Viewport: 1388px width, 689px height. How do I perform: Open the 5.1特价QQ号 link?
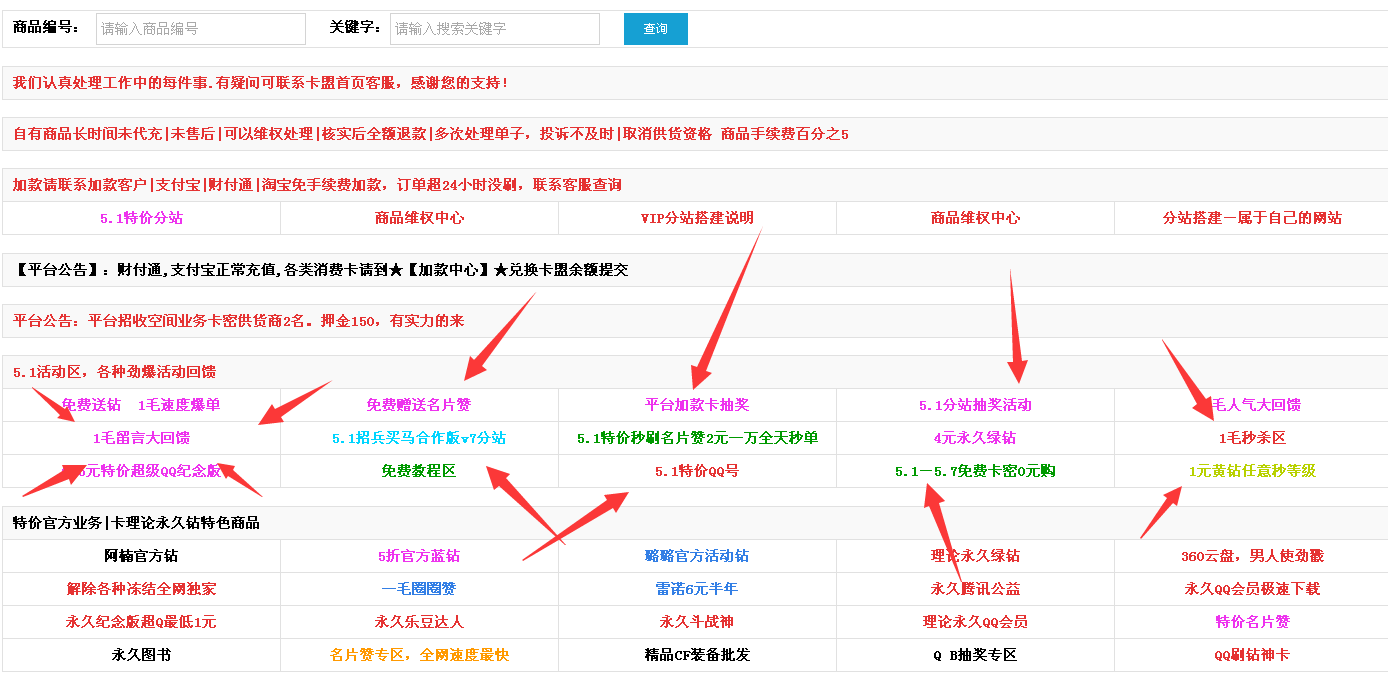pos(696,470)
